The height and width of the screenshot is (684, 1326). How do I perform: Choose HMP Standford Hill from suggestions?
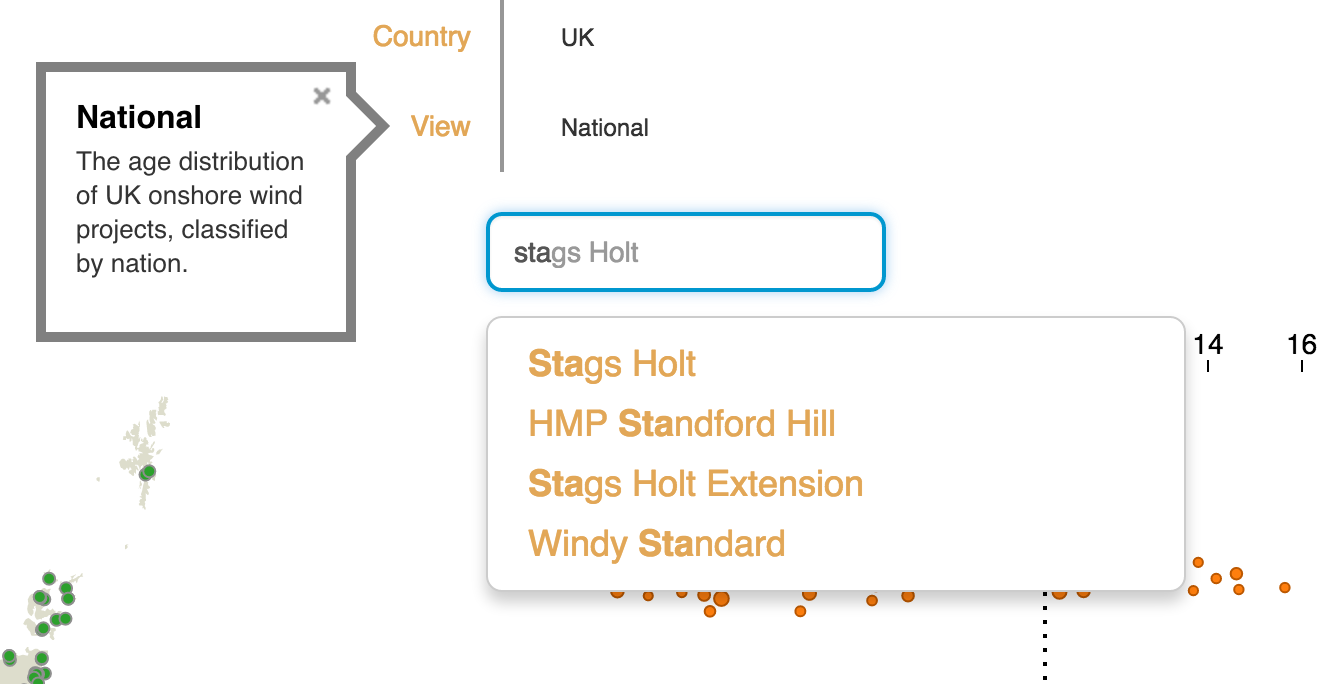click(681, 424)
